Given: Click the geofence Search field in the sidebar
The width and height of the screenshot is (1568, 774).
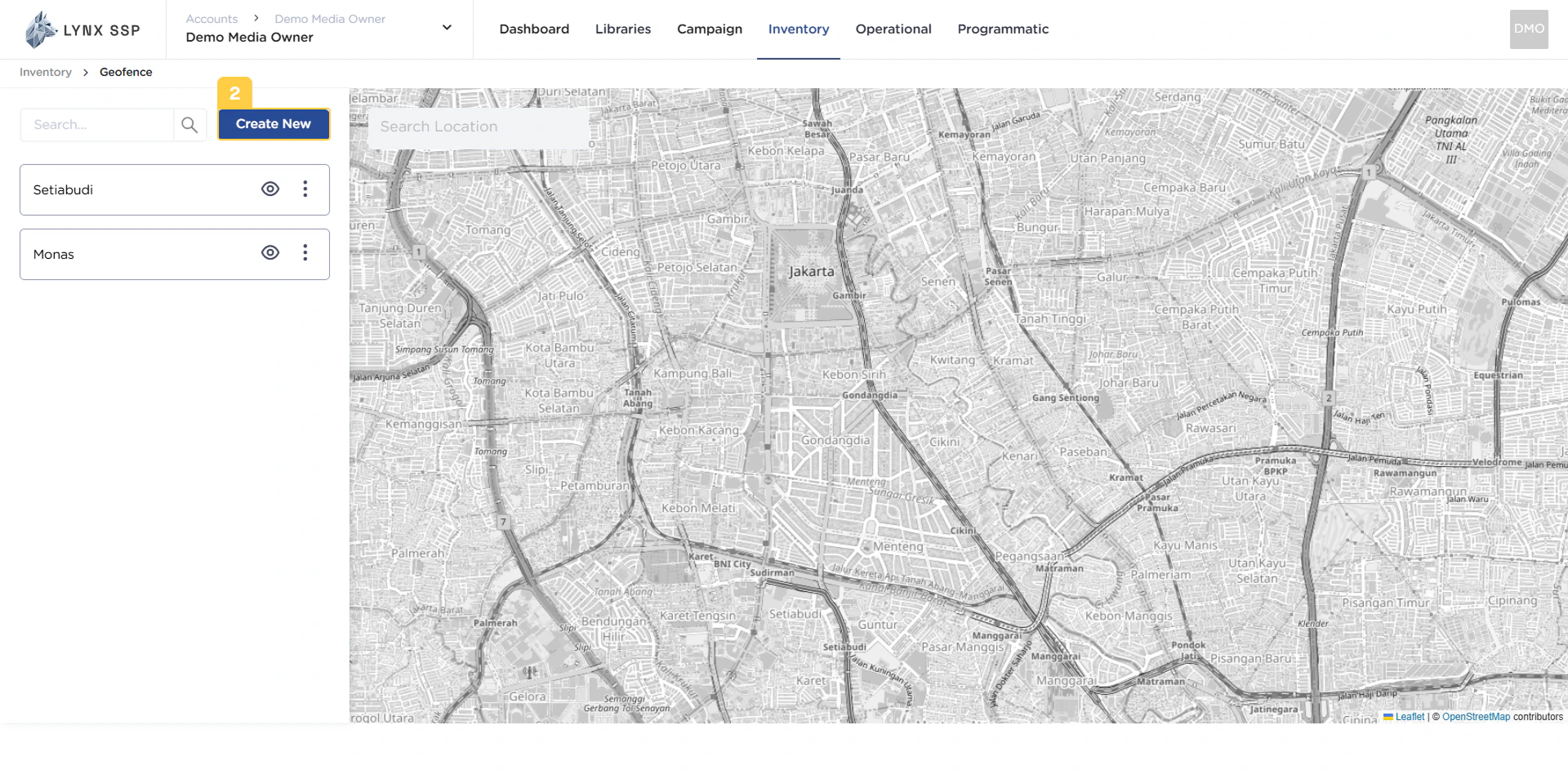Looking at the screenshot, I should click(98, 124).
